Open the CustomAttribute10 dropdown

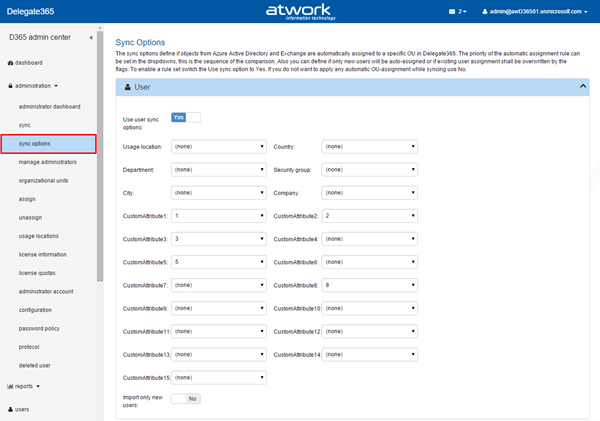(369, 308)
